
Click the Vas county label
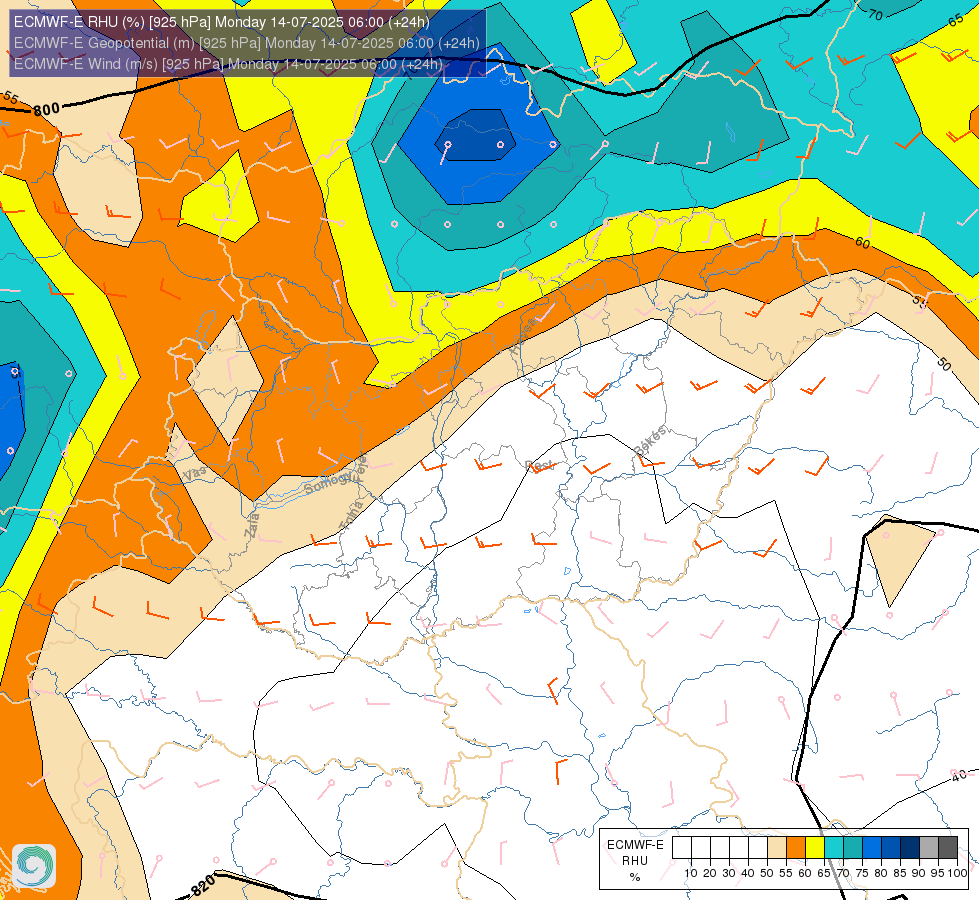point(194,475)
